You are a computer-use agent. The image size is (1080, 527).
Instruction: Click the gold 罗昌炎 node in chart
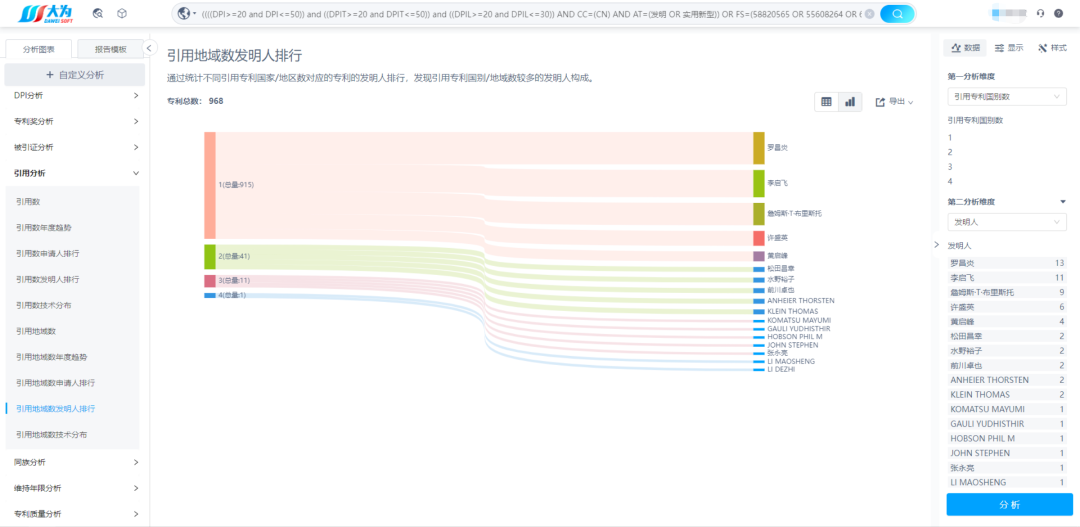(758, 148)
